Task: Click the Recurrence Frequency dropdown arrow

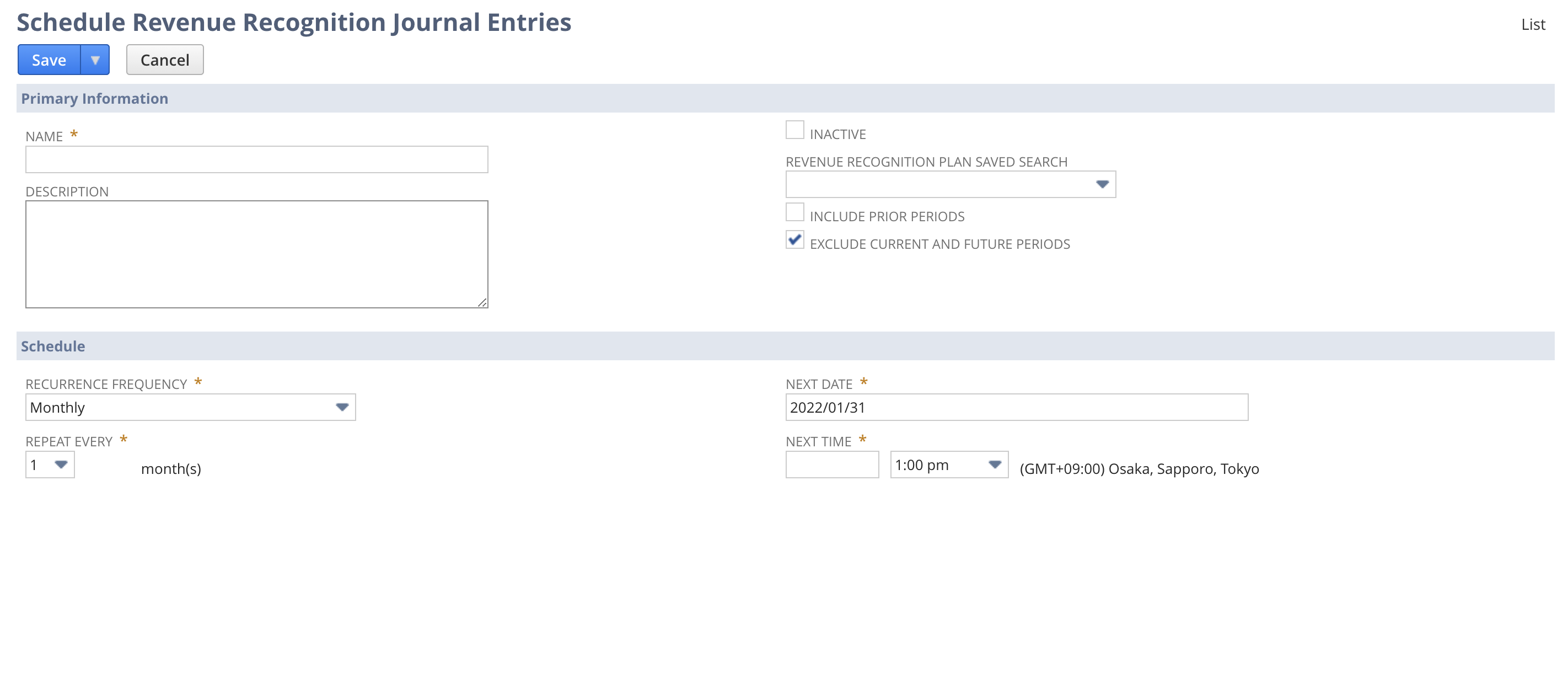Action: pyautogui.click(x=341, y=407)
